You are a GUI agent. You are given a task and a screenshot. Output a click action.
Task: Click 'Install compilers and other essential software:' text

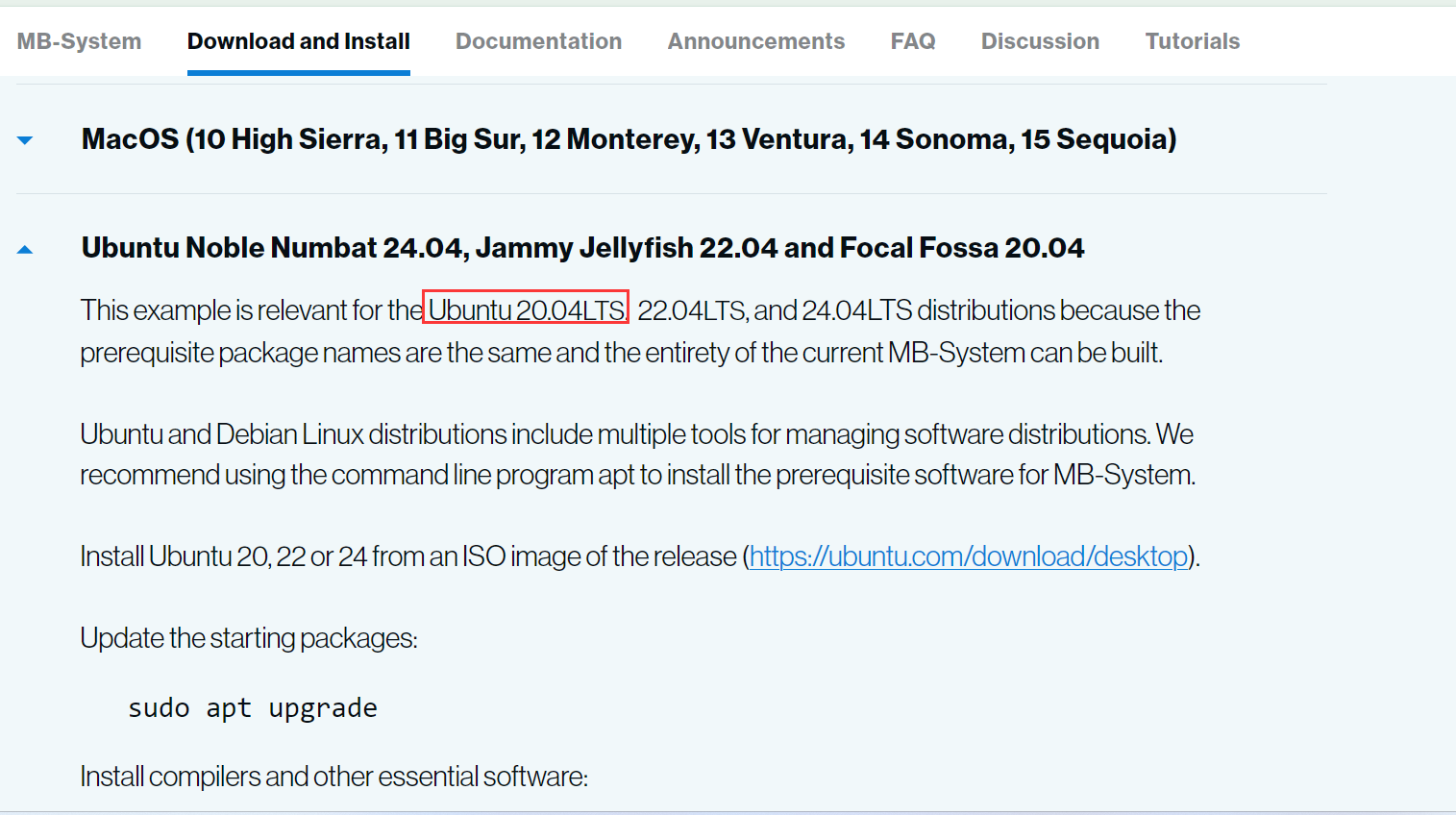334,777
